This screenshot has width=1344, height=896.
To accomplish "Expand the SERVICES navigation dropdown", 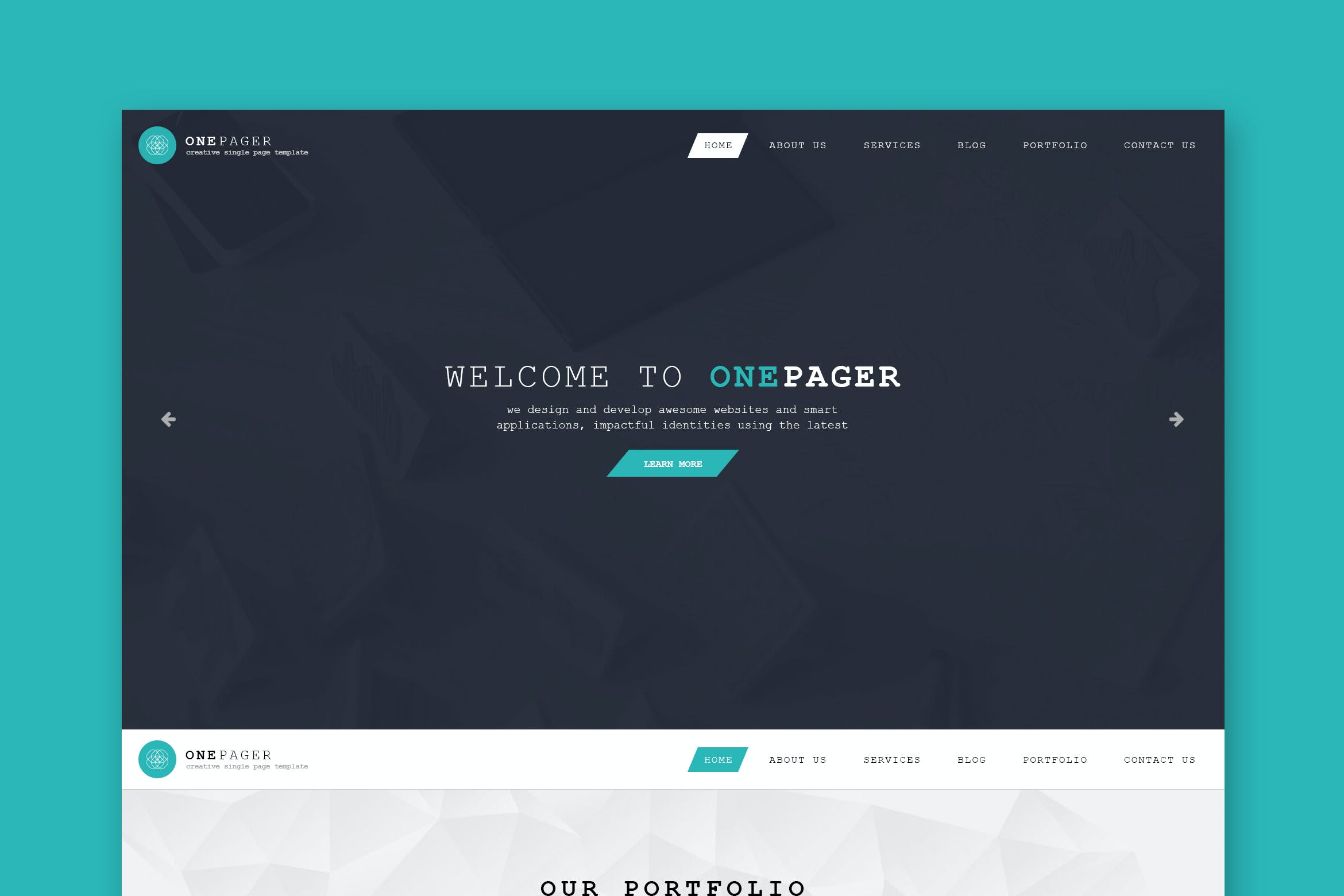I will [892, 145].
